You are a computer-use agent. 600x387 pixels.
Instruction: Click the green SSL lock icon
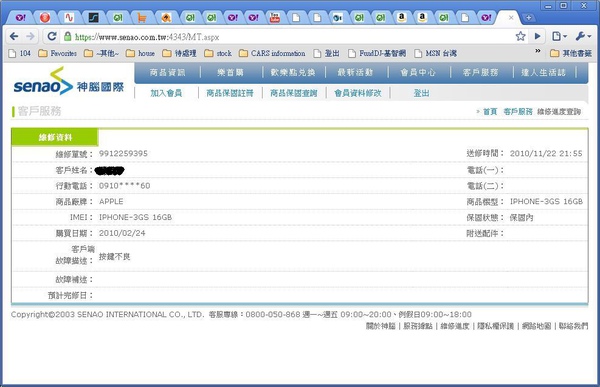68,36
